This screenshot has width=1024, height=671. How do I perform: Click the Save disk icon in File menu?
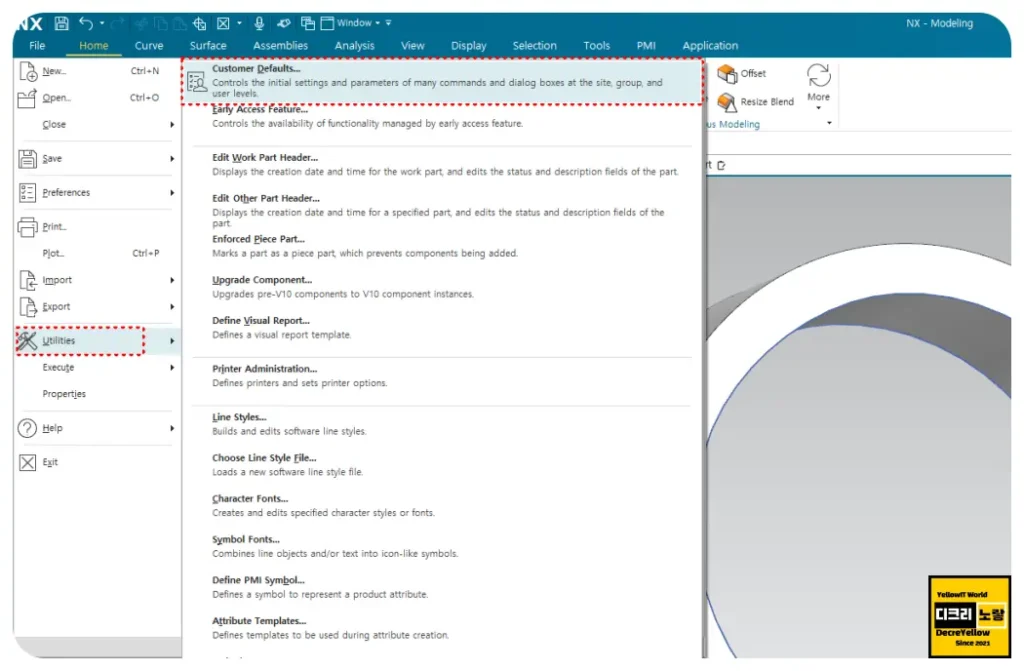click(27, 159)
